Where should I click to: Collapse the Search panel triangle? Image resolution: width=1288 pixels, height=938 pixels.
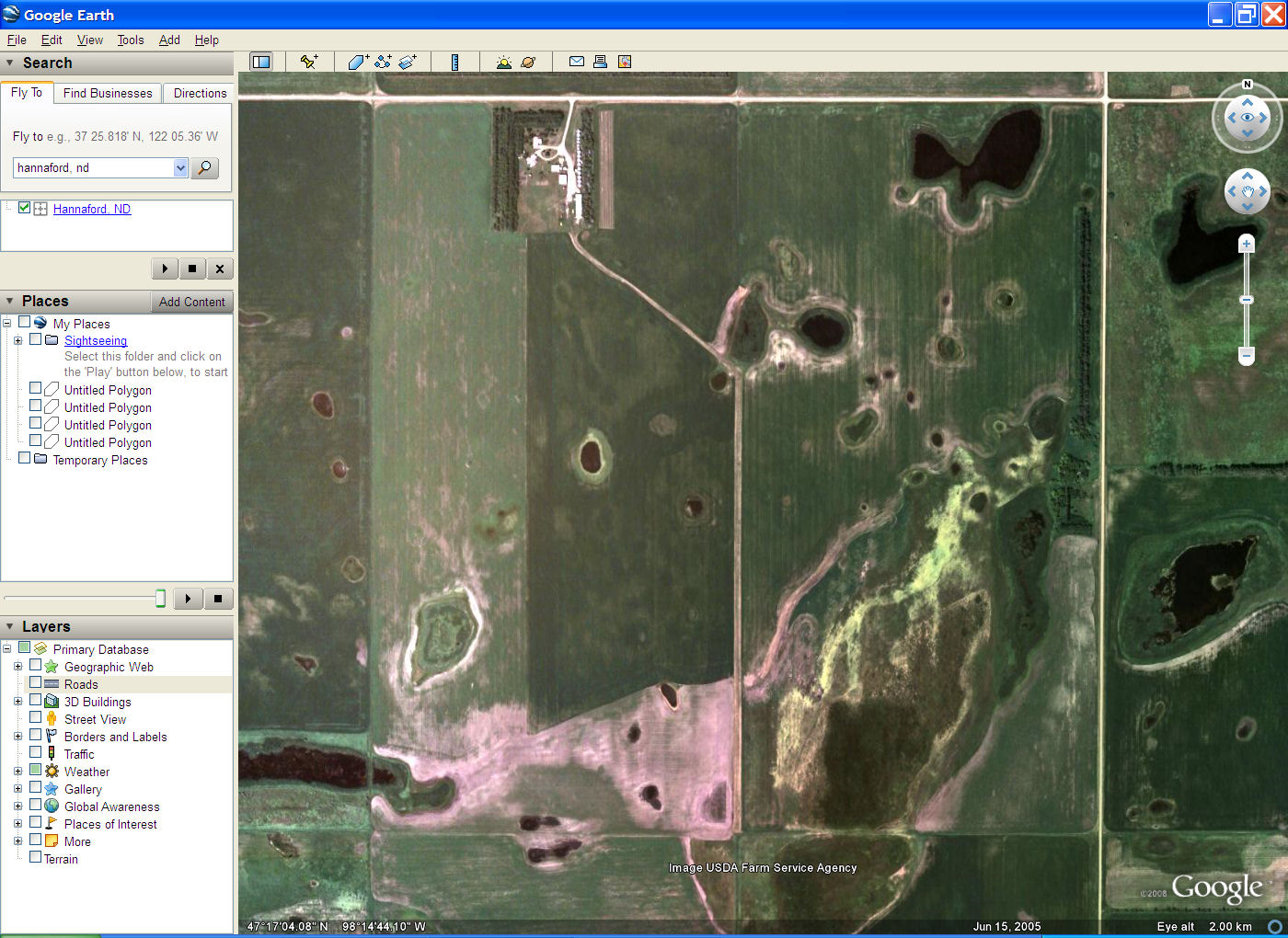tap(10, 63)
